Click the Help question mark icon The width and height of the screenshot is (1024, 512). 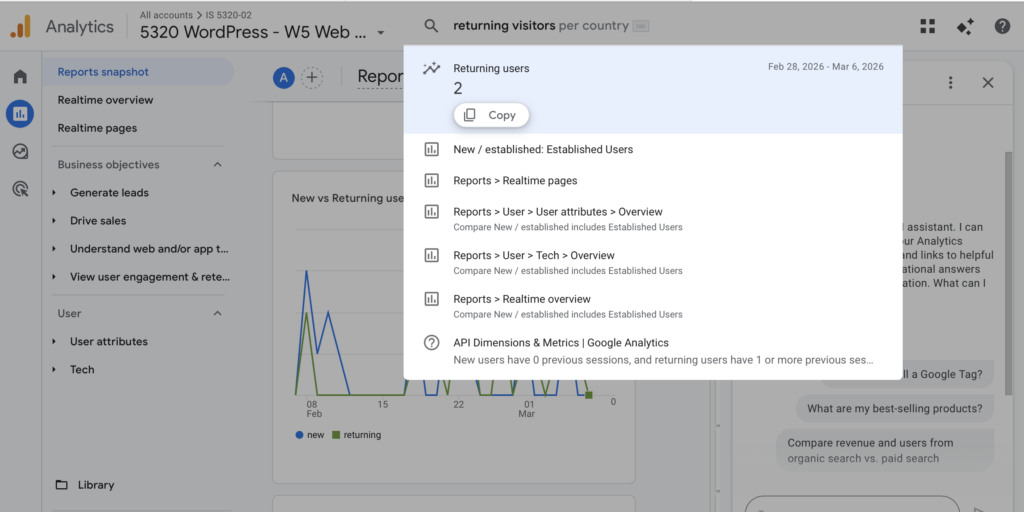click(1002, 27)
